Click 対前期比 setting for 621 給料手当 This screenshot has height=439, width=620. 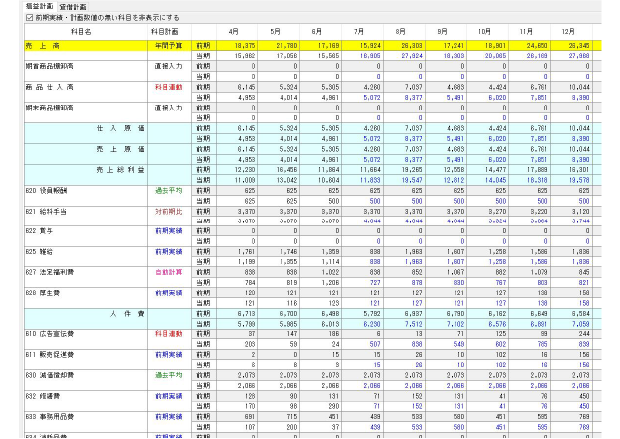[166, 212]
